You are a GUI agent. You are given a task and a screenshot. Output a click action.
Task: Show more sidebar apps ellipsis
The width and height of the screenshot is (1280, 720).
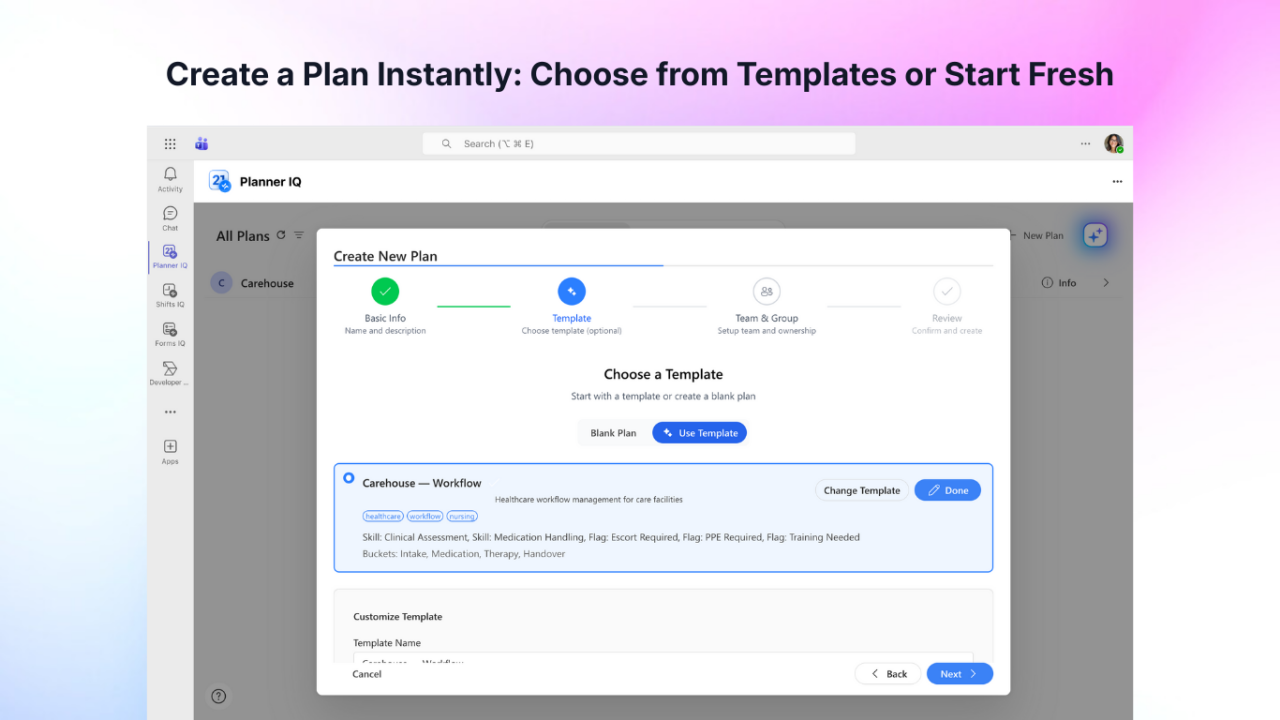coord(170,412)
